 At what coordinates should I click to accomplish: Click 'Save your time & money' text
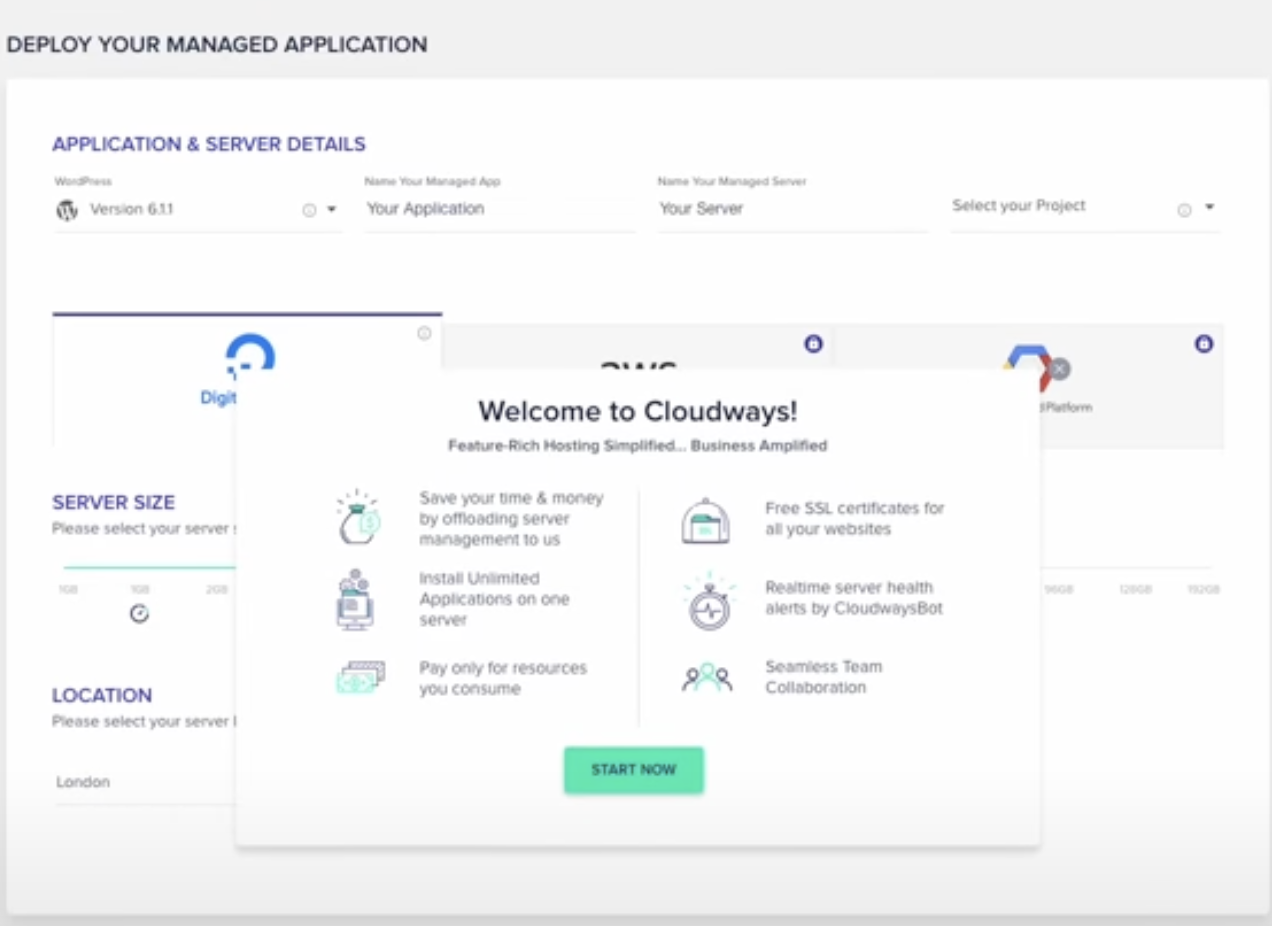[x=511, y=498]
